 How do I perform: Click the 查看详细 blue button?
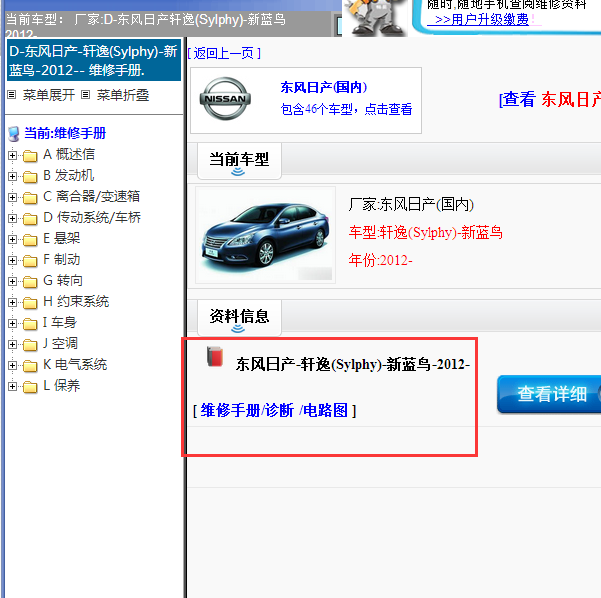click(x=549, y=394)
